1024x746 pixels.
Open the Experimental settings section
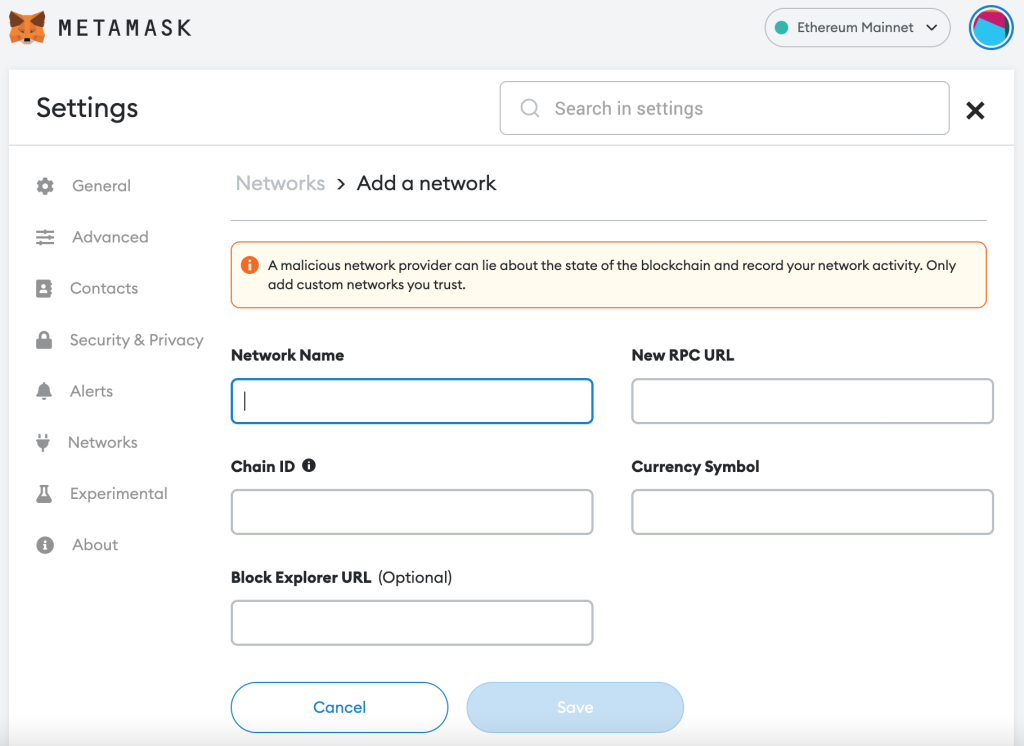tap(119, 494)
